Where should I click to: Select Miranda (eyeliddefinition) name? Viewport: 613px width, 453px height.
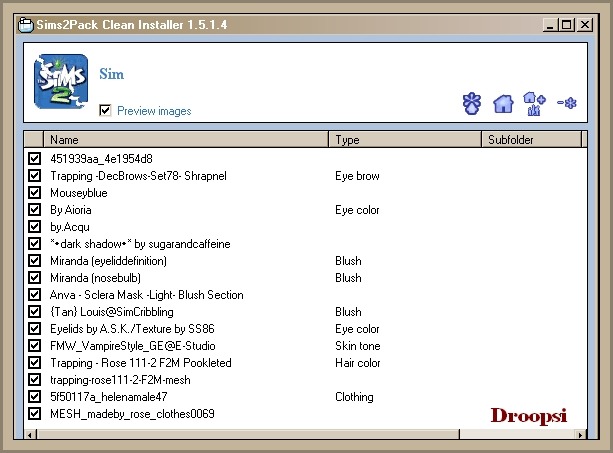coord(108,261)
